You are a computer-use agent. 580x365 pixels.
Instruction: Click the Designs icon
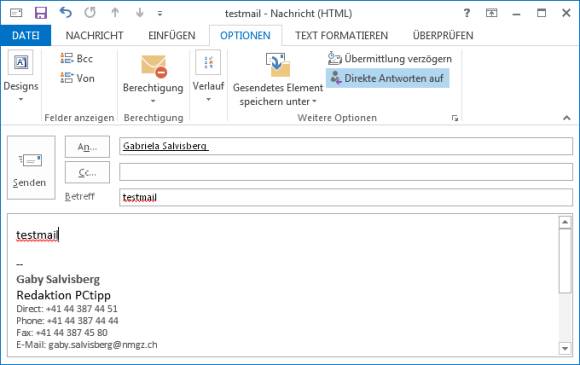pyautogui.click(x=21, y=62)
